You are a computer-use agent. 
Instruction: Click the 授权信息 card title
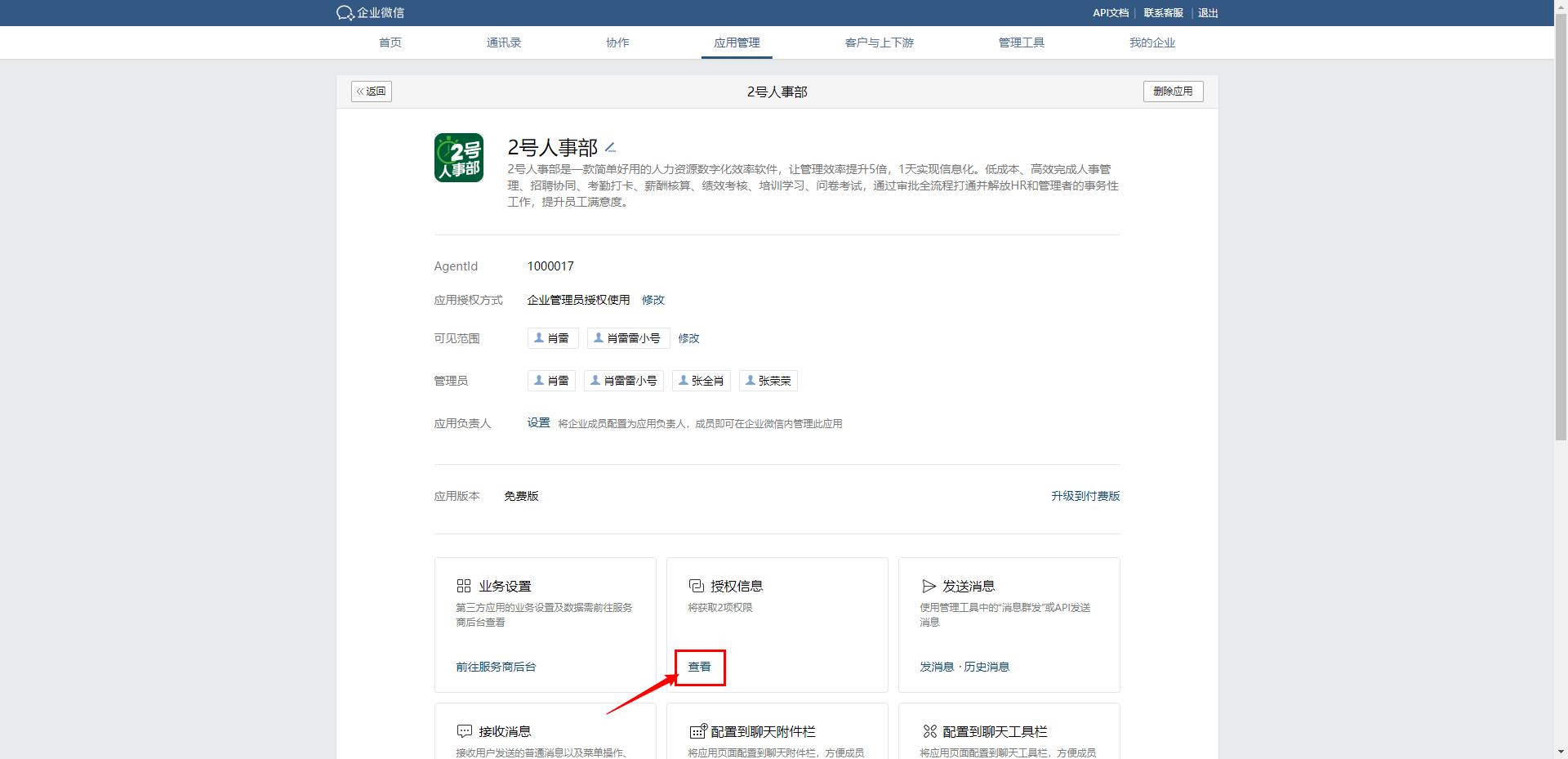(x=737, y=586)
